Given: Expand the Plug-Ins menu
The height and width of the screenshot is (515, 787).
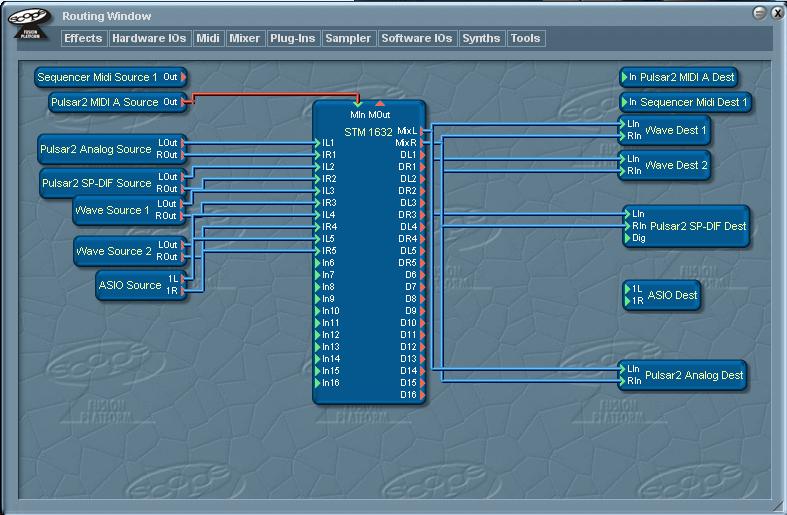Looking at the screenshot, I should pyautogui.click(x=293, y=38).
